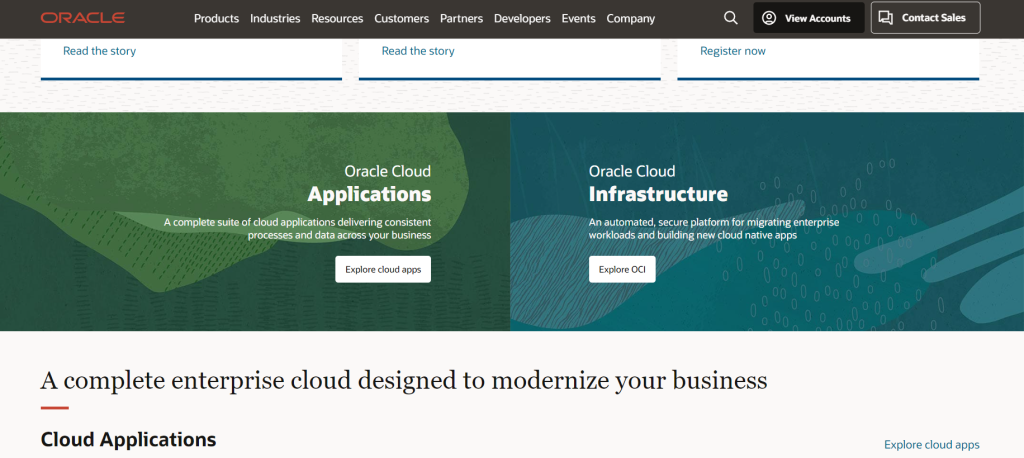Image resolution: width=1024 pixels, height=458 pixels.
Task: Follow the Register now link
Action: (733, 51)
